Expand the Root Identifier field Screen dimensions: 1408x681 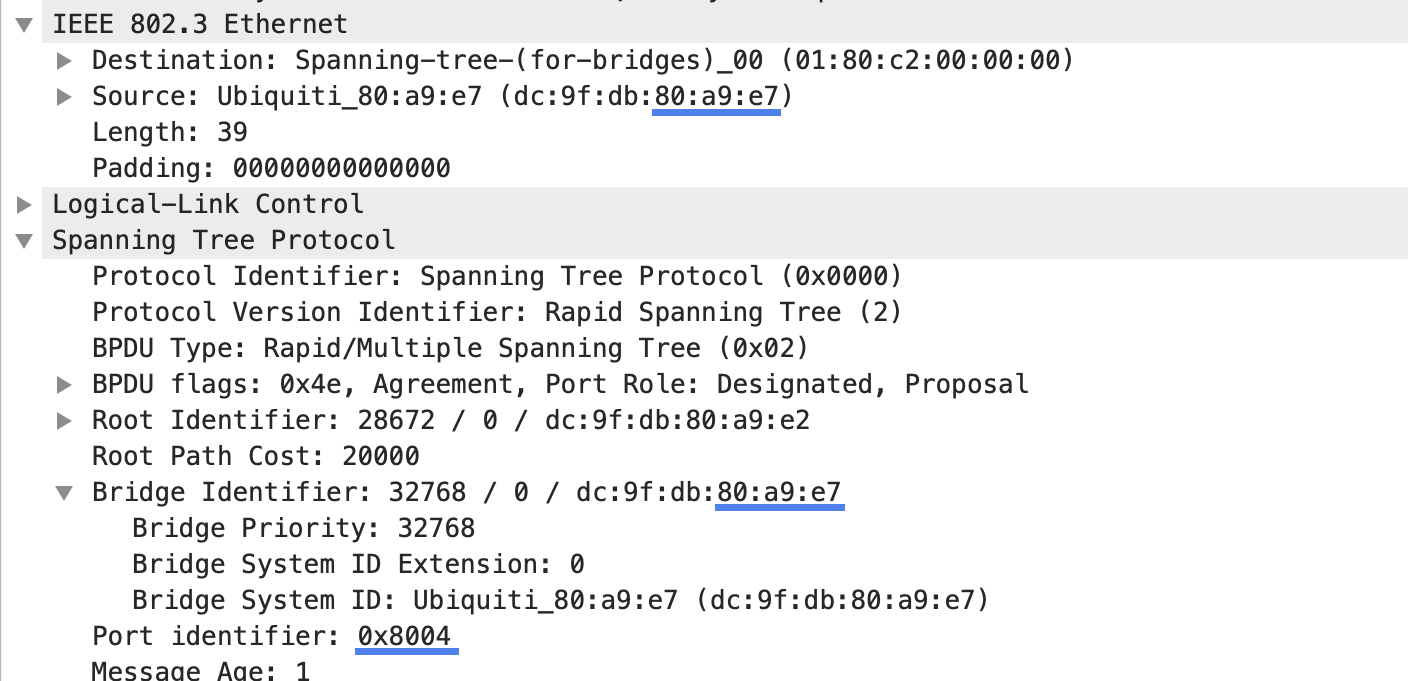pos(64,421)
